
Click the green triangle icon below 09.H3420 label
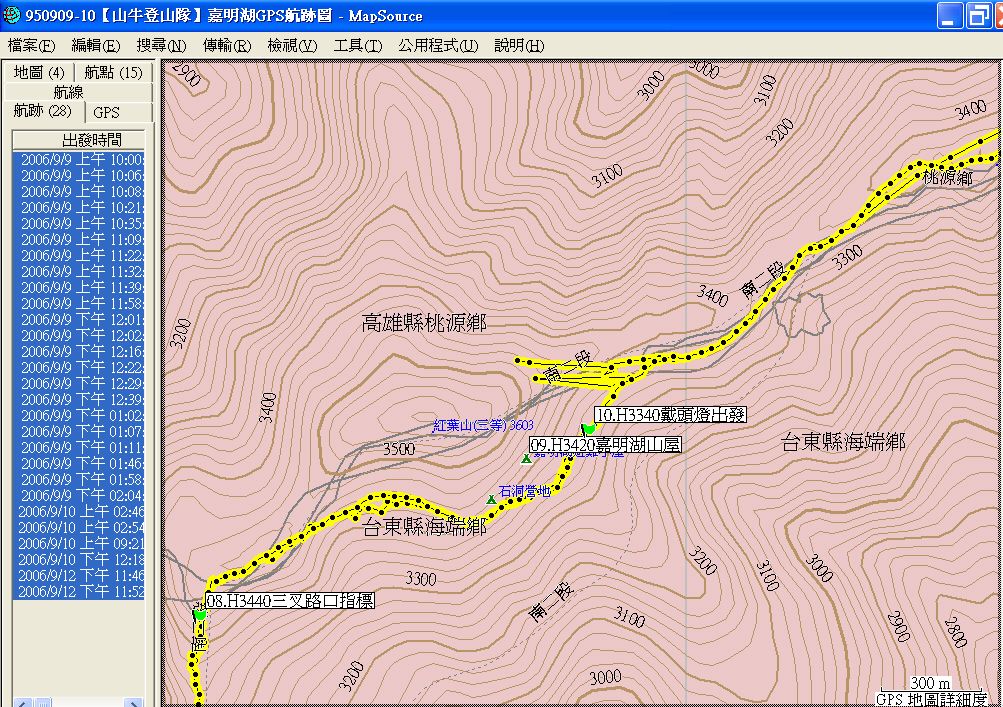pyautogui.click(x=526, y=458)
